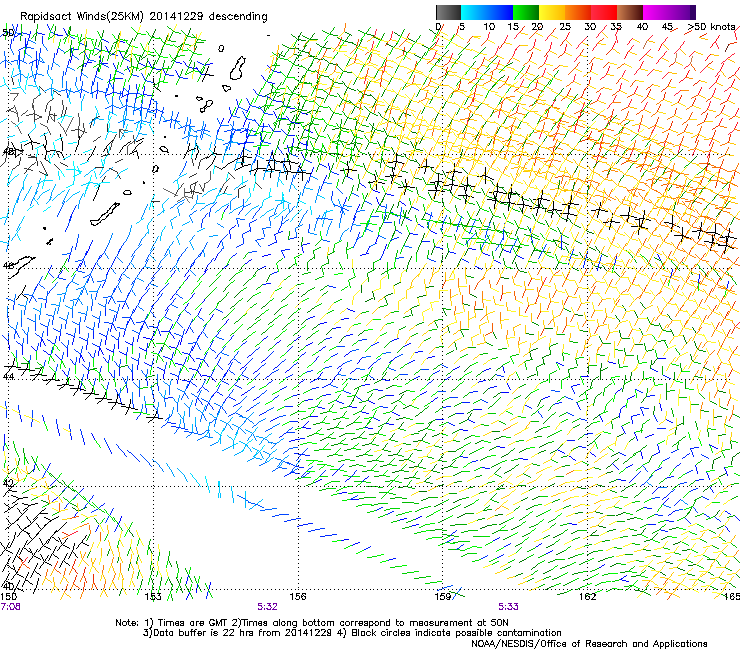The width and height of the screenshot is (740, 650).
Task: Select the red 30-35 knots legend swatch
Action: [x=604, y=12]
